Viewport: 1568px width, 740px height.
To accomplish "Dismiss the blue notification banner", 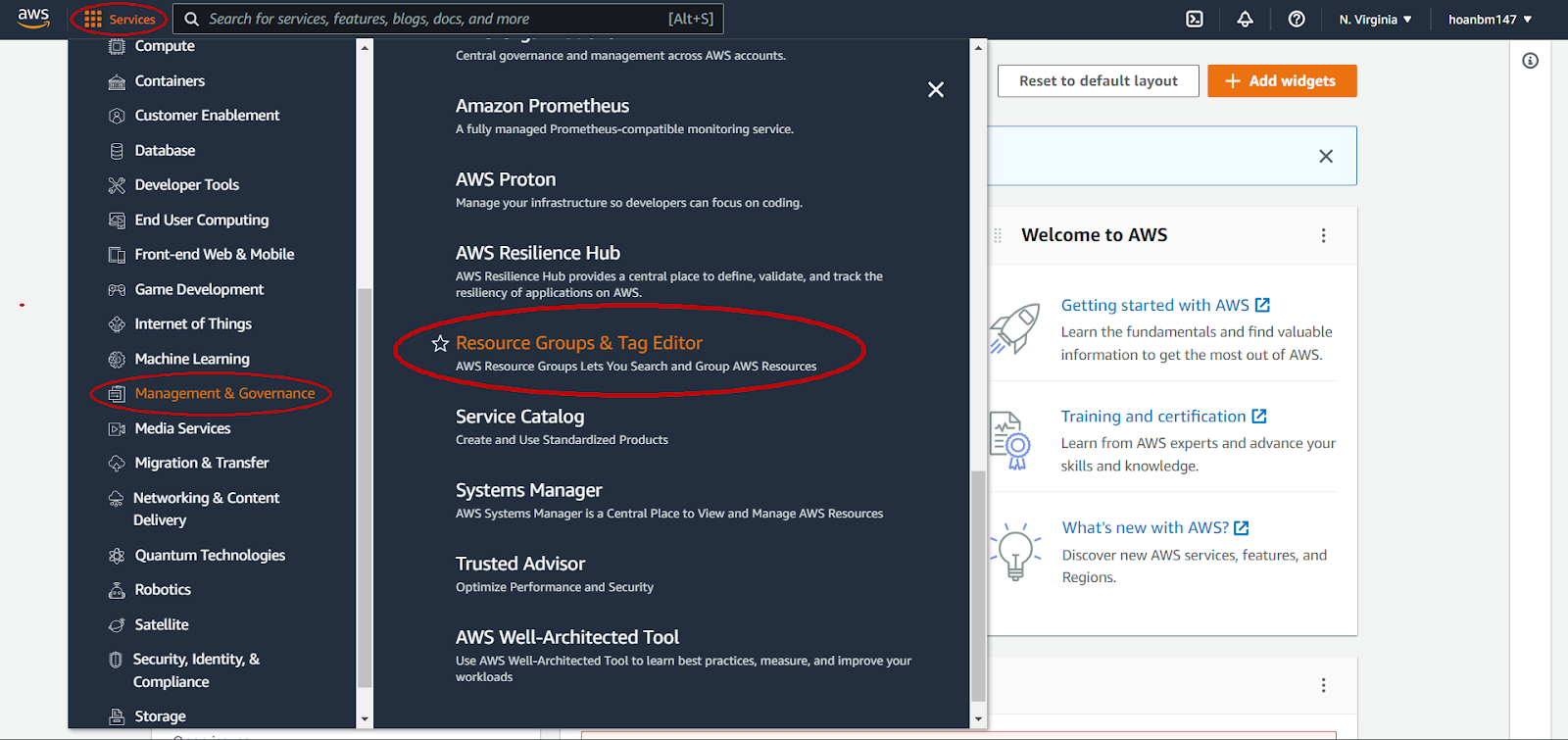I will coord(1326,156).
